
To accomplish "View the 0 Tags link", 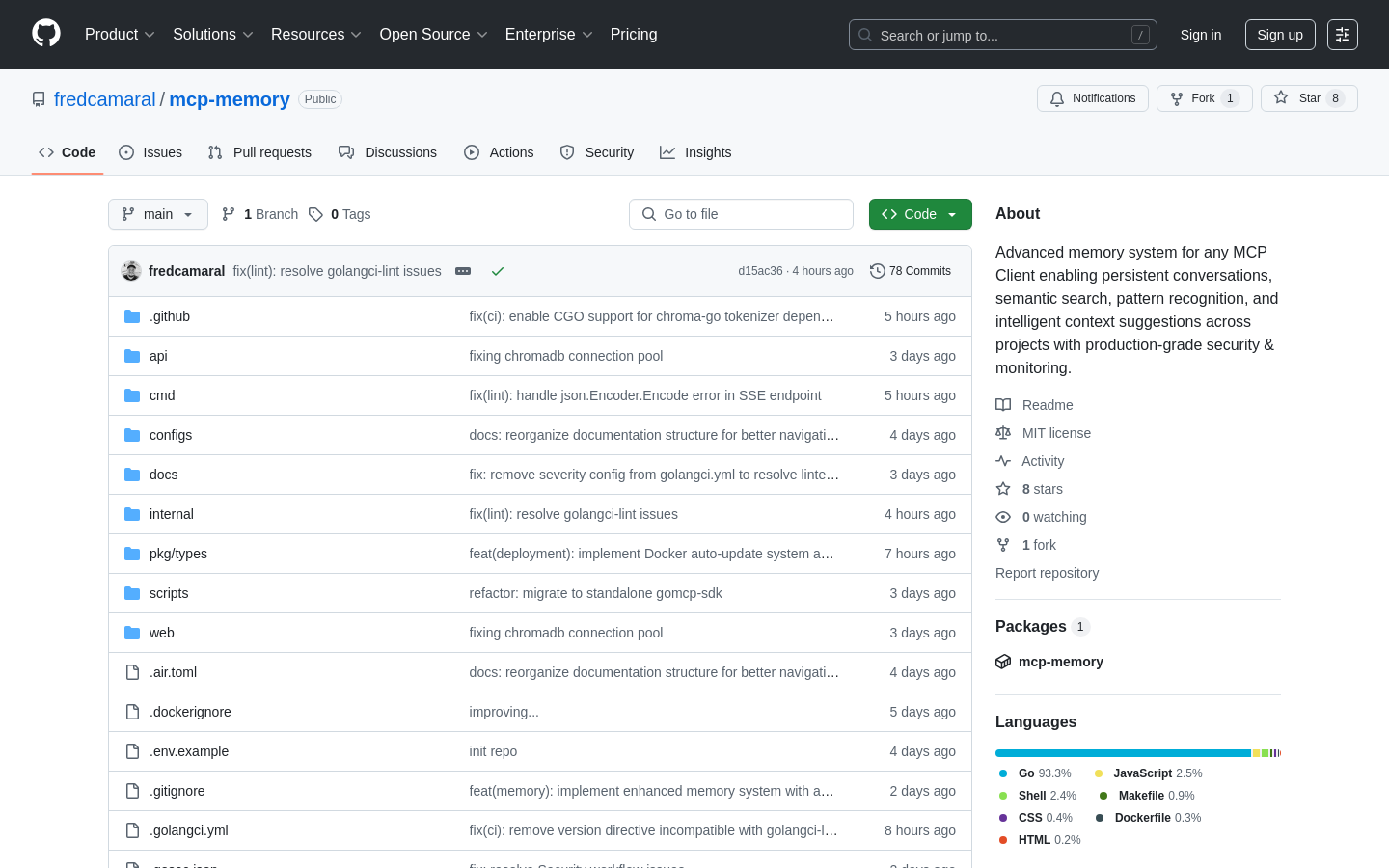I will (340, 214).
